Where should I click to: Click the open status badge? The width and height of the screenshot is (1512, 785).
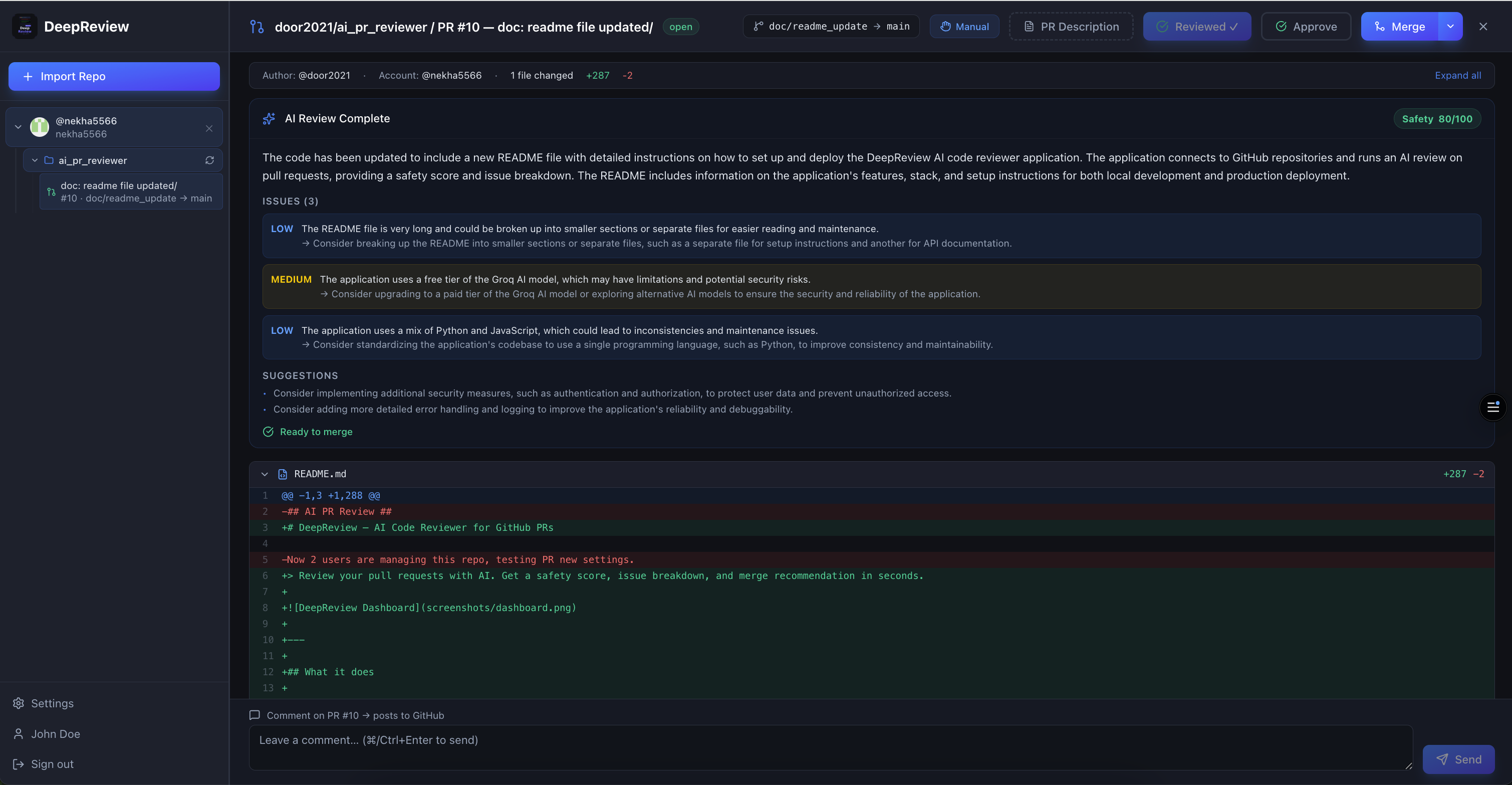tap(681, 27)
